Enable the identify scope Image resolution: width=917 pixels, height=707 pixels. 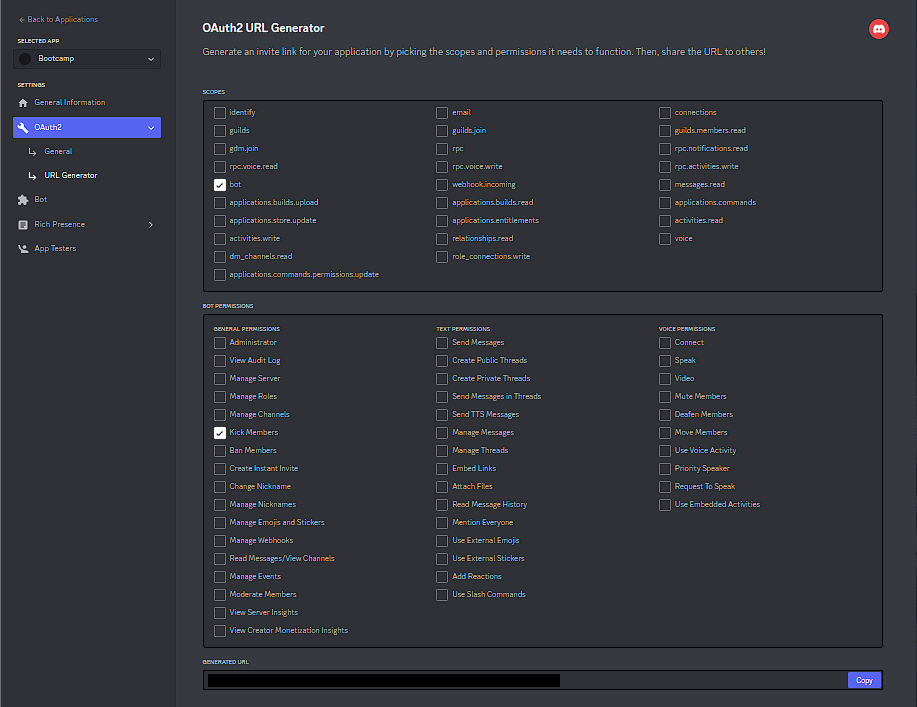[x=220, y=113]
